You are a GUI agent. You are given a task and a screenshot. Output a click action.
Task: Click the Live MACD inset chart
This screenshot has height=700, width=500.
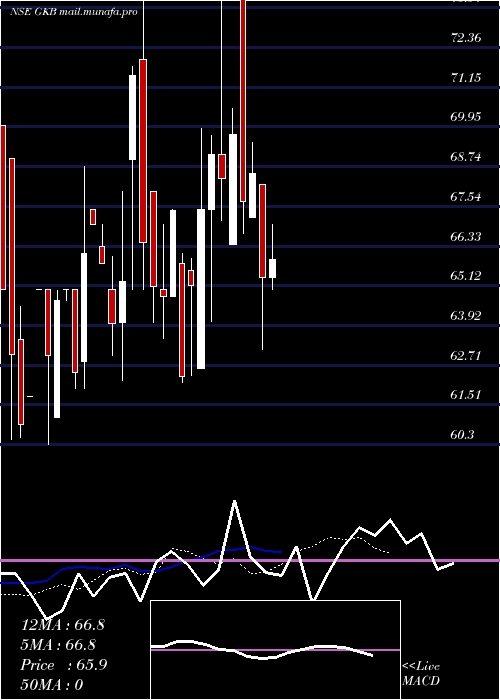click(x=275, y=650)
